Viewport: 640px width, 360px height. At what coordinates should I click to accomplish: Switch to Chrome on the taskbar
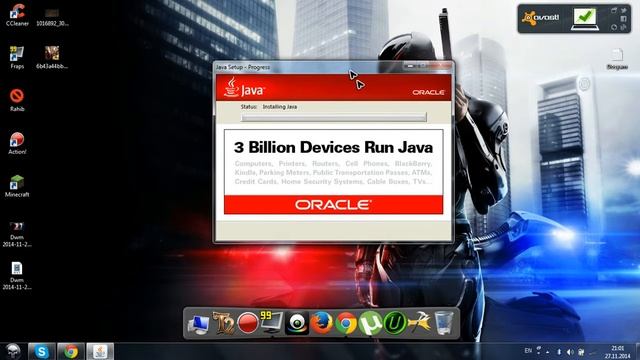[x=71, y=351]
